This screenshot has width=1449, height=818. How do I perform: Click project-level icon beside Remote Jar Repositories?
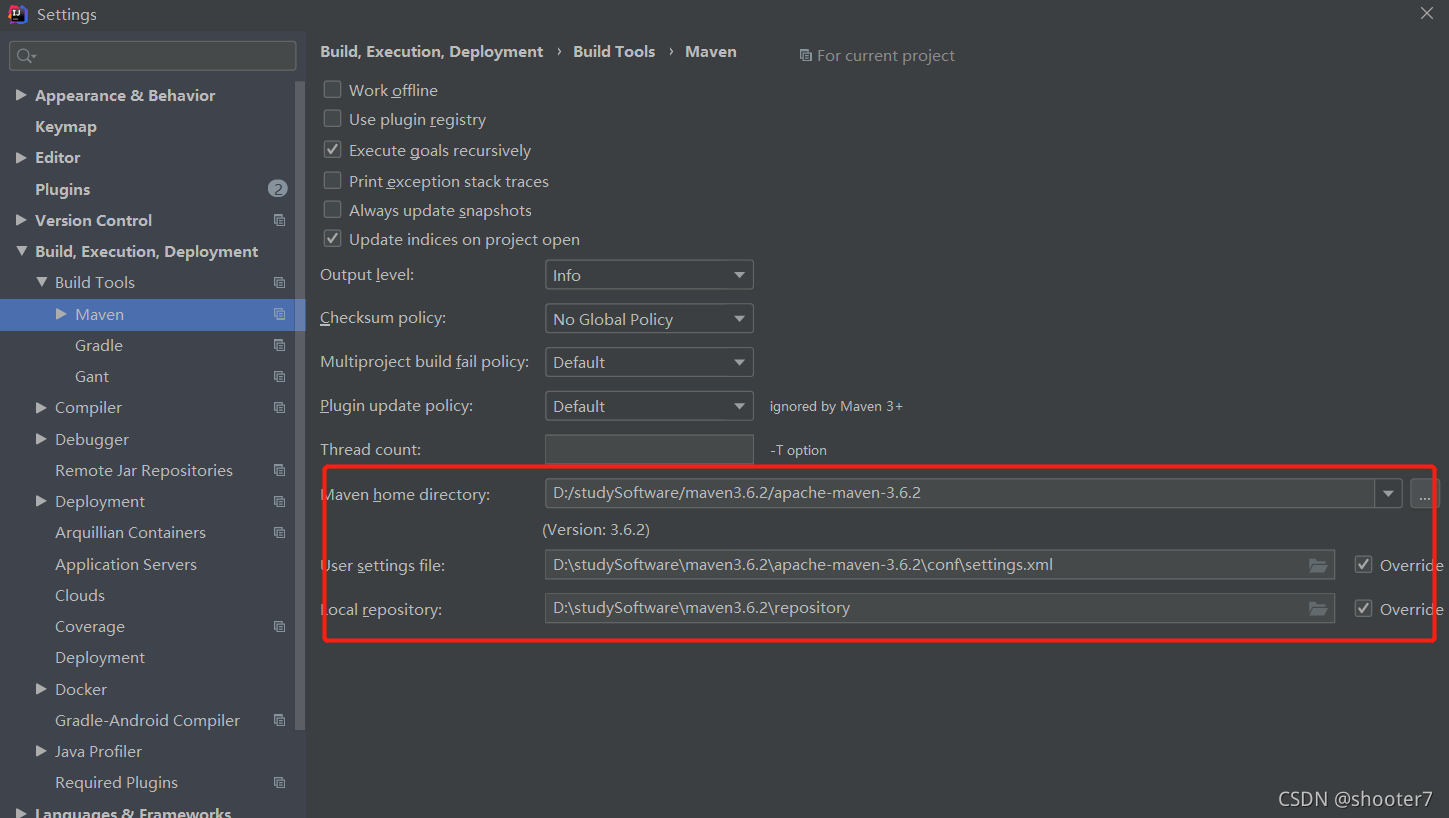click(279, 470)
